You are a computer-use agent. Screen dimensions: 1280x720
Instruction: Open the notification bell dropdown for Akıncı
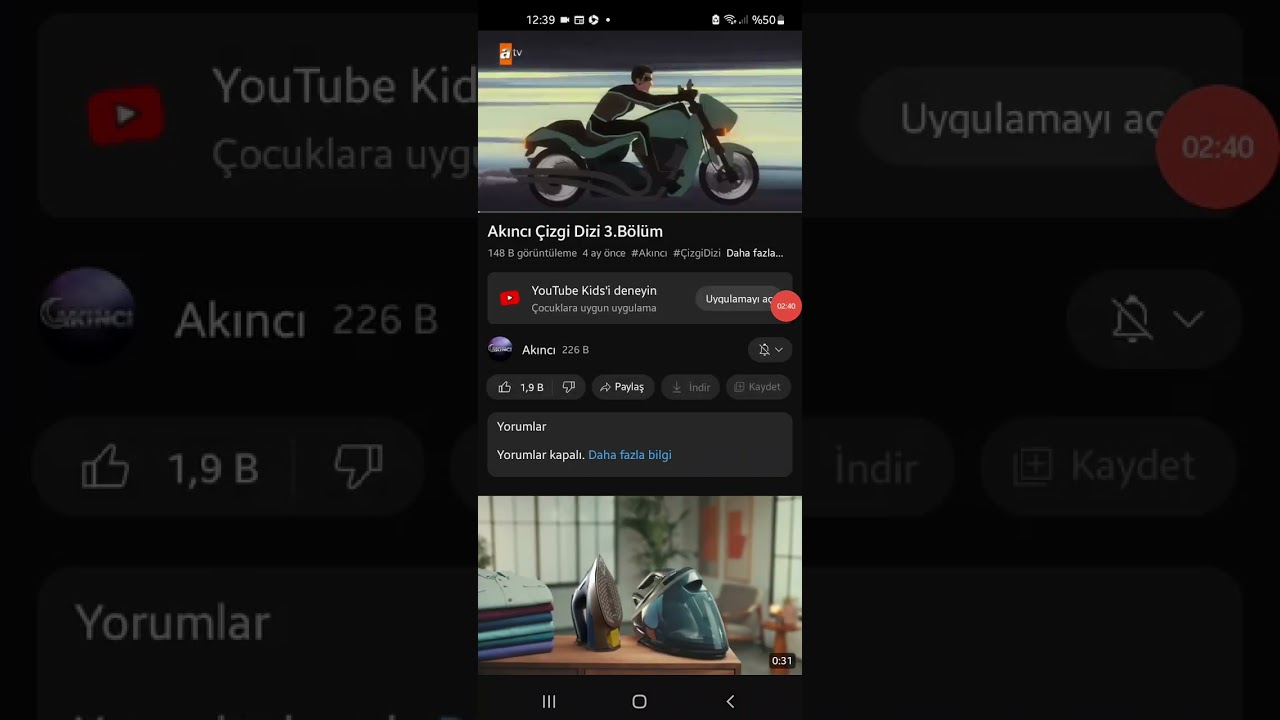click(x=770, y=350)
